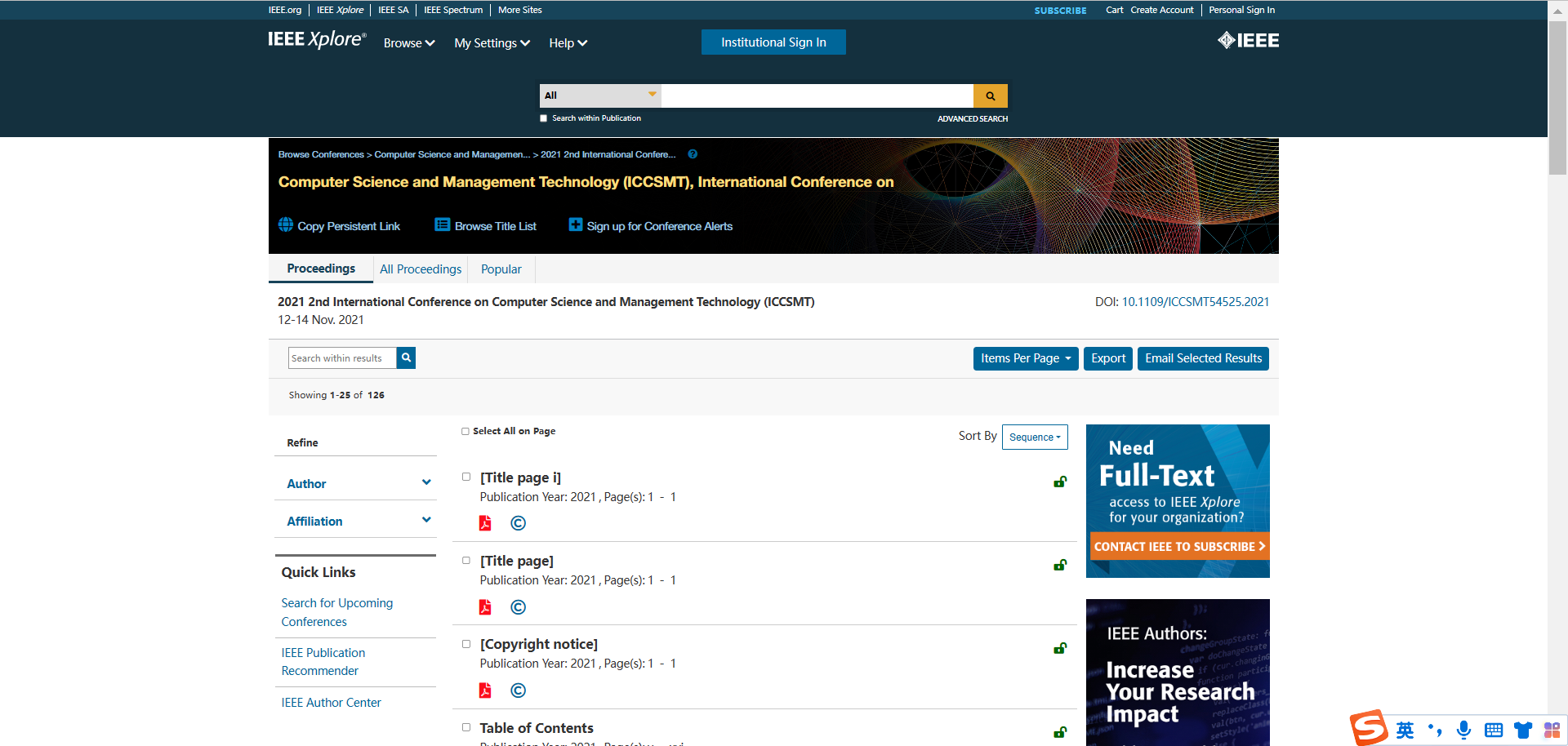
Task: Switch to the Proceedings tab
Action: coord(321,269)
